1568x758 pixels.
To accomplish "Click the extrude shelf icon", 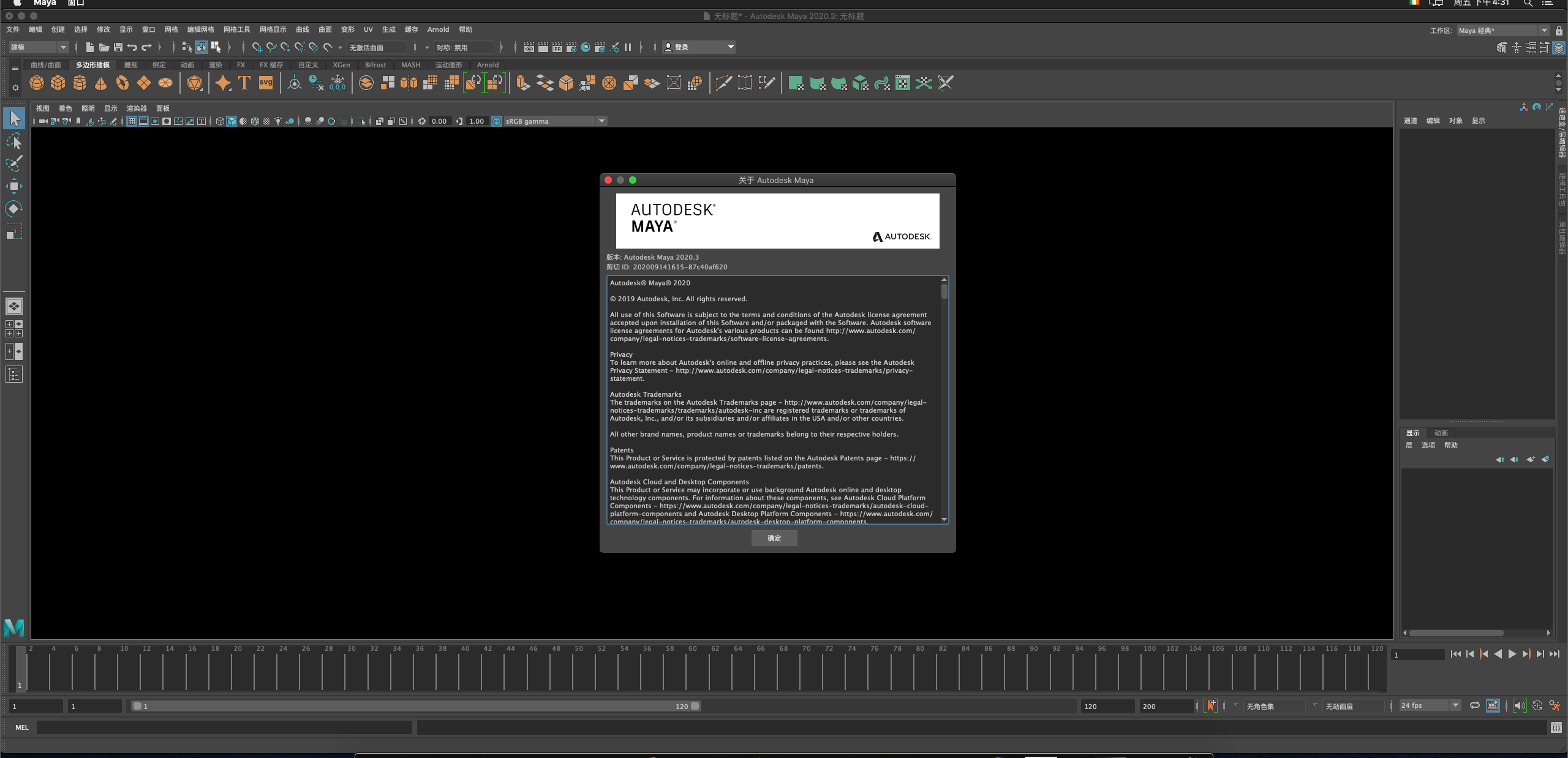I will (522, 83).
